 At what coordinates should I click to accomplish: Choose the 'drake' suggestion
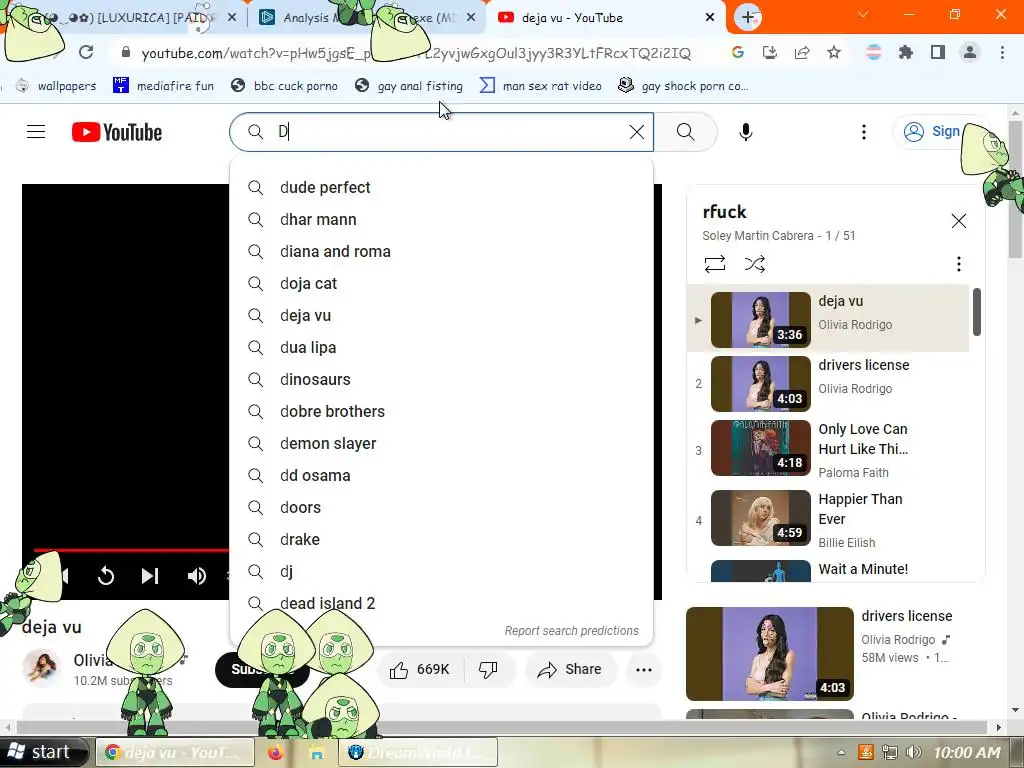point(441,539)
